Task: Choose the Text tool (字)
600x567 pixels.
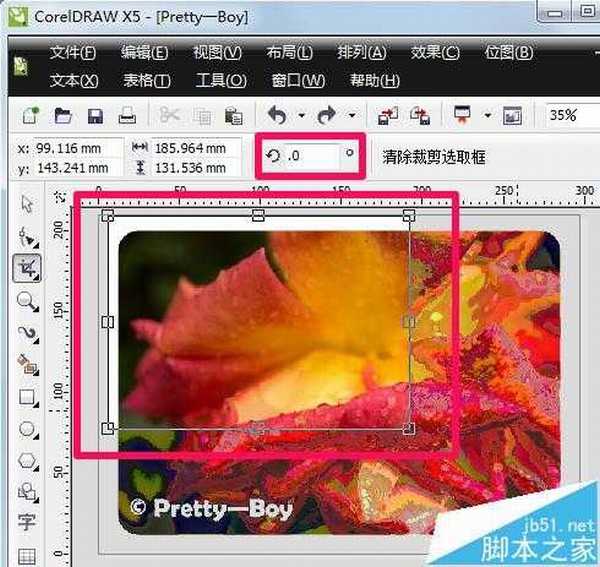Action: pos(27,522)
